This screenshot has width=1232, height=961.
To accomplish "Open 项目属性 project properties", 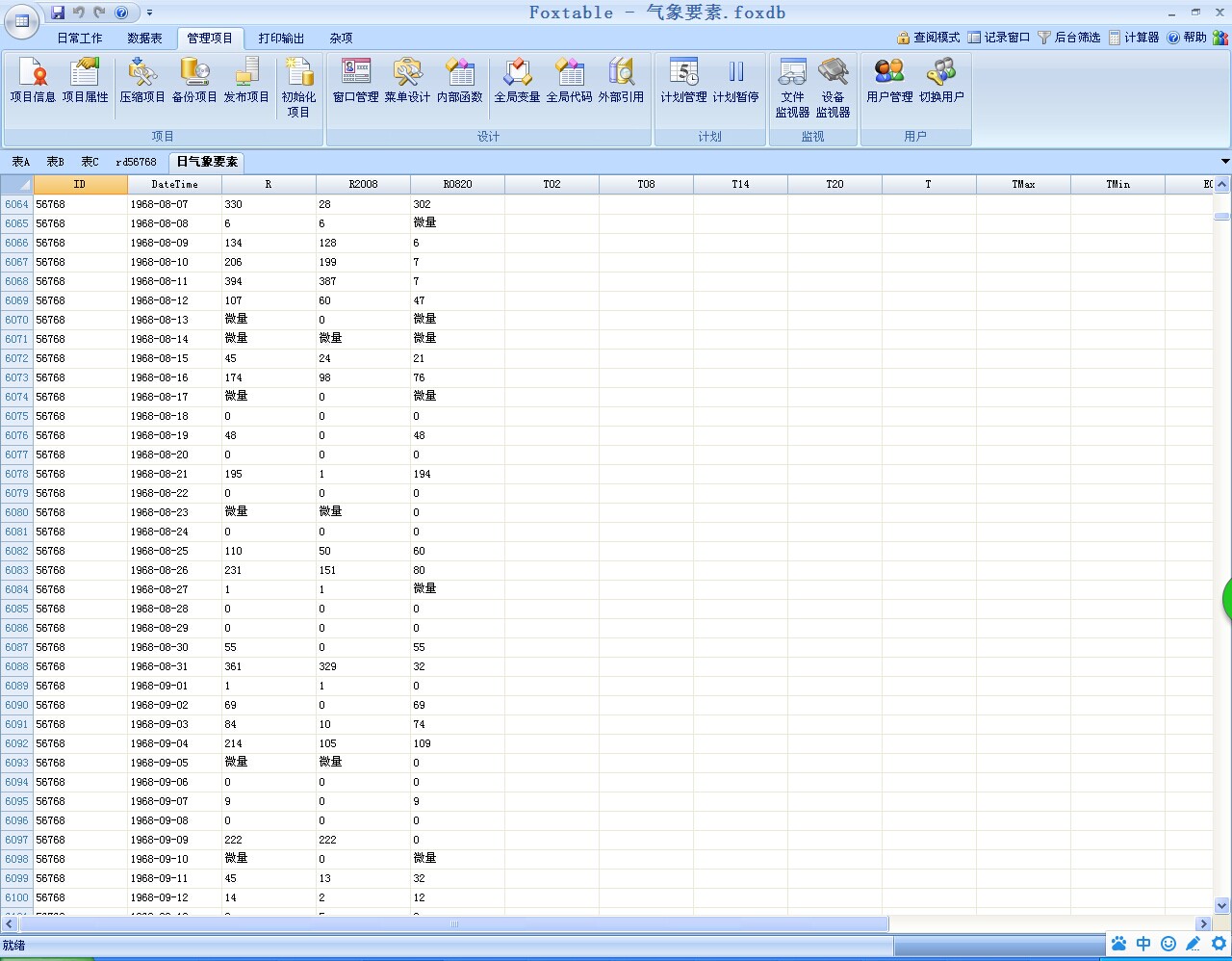I will coord(85,80).
